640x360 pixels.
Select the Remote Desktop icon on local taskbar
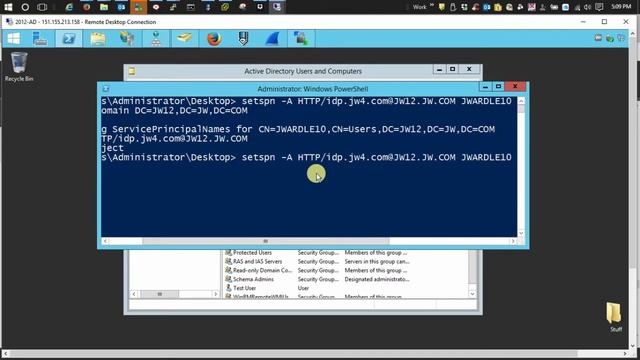click(x=277, y=7)
